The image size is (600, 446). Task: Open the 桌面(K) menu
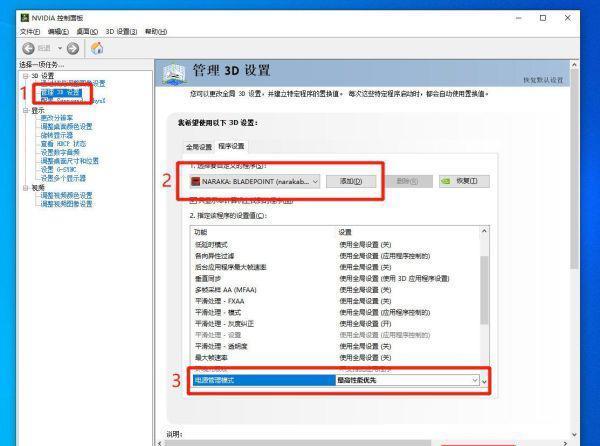87,31
